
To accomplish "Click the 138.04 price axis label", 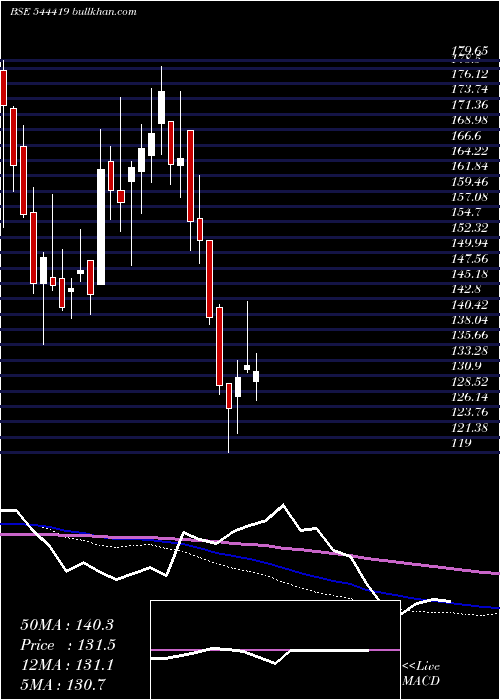I will coord(470,320).
